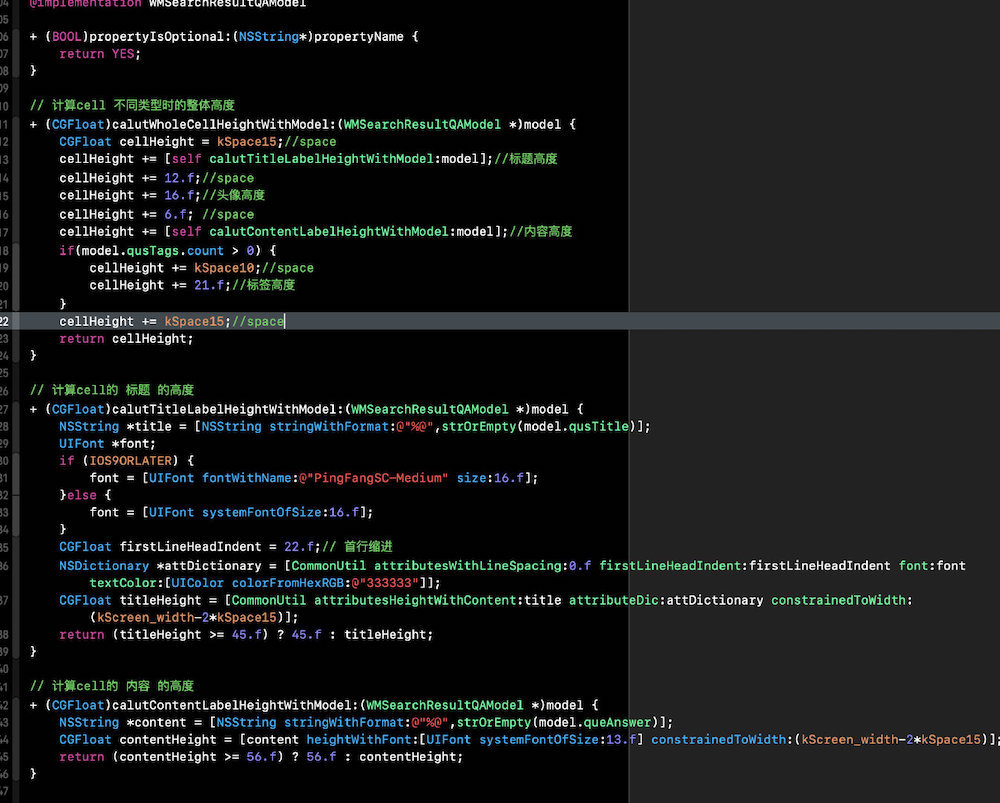Click attributesWithLineSpacing: method call
Image resolution: width=1000 pixels, height=803 pixels.
471,566
